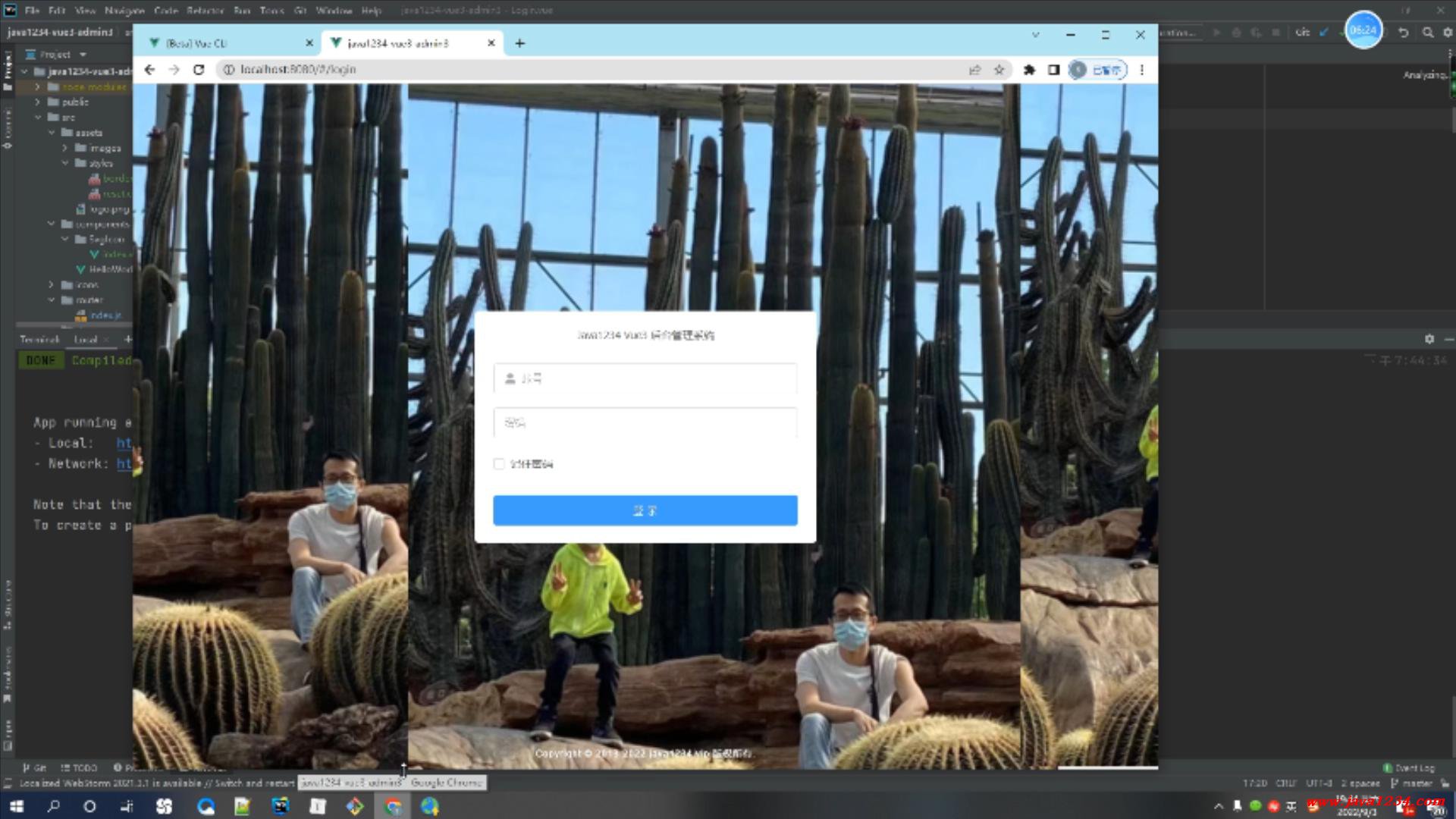Close the java1234 vue3 admin tab
The width and height of the screenshot is (1456, 819).
click(491, 43)
